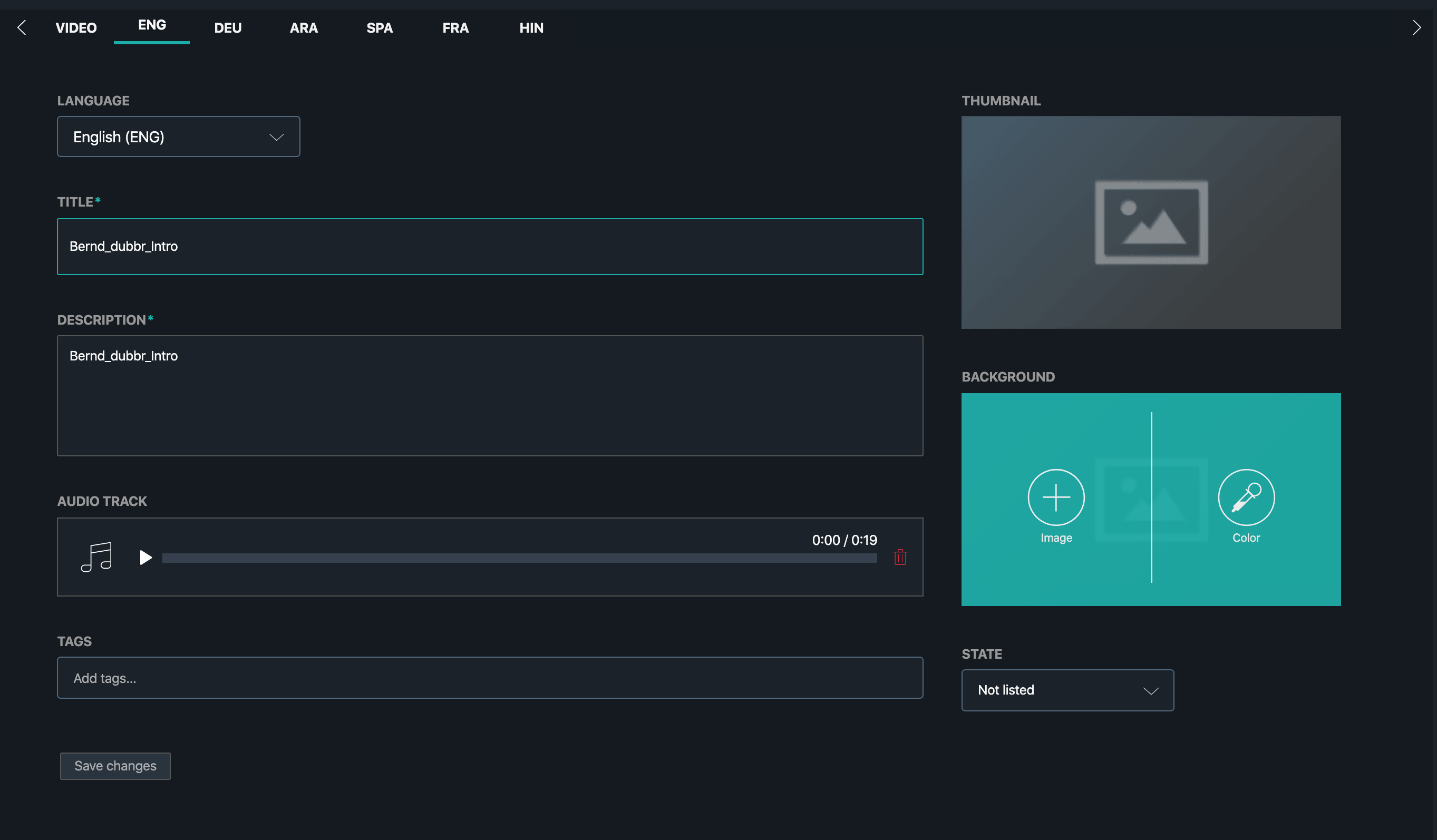The width and height of the screenshot is (1437, 840).
Task: Open the ARA language tab
Action: 303,27
